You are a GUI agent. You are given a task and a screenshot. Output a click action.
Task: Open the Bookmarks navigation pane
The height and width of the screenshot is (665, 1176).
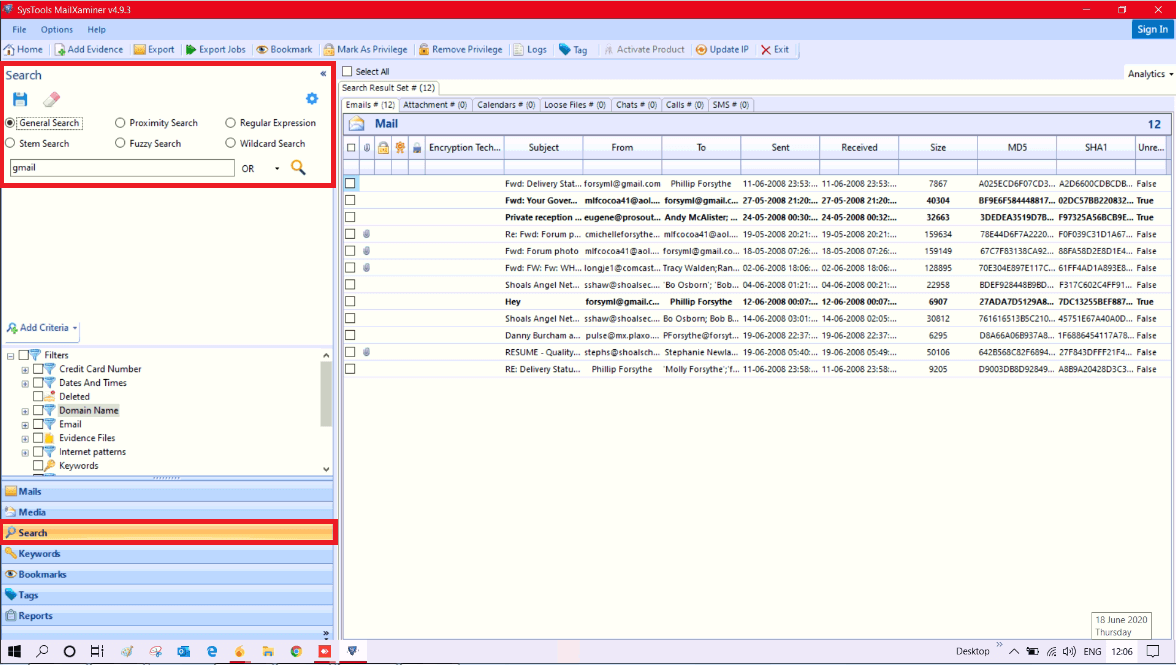(x=168, y=574)
